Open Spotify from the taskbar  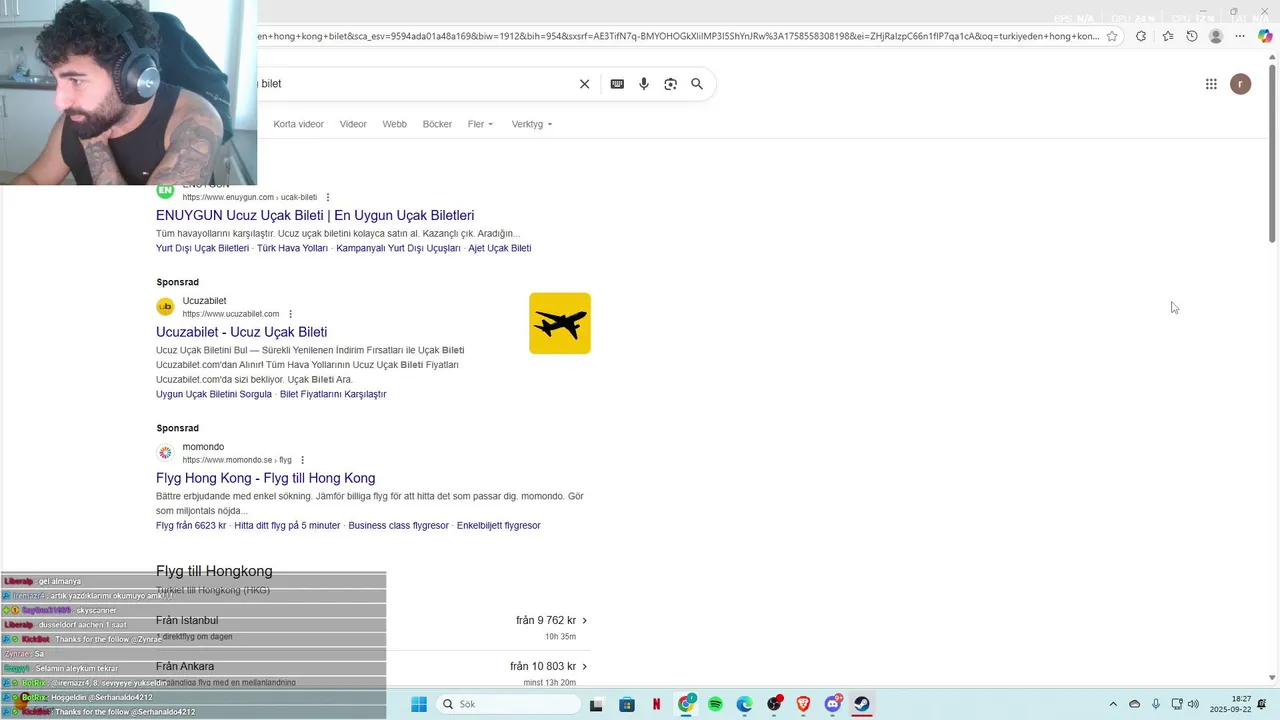[715, 704]
